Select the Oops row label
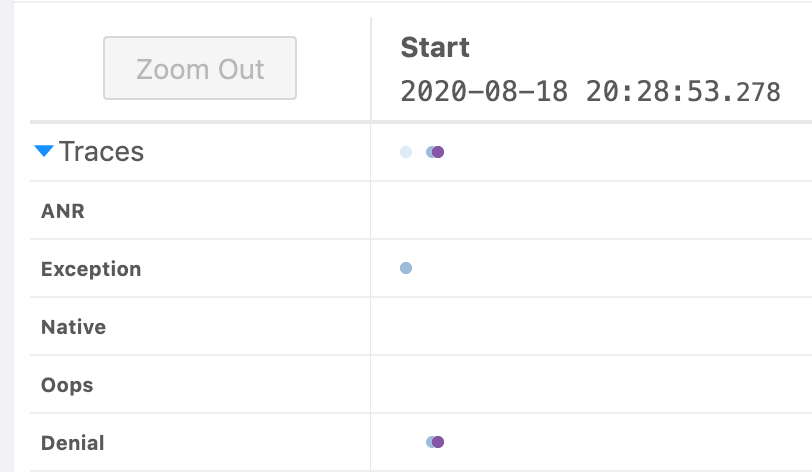Screen dimensions: 812x472 point(67,385)
